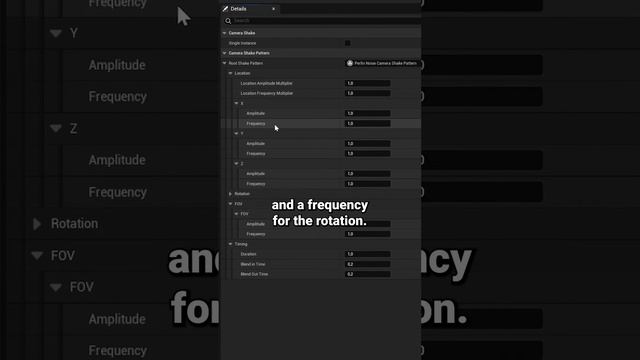This screenshot has width=640, height=360.
Task: Collapse the Camera Shake Pattern category
Action: pos(224,53)
